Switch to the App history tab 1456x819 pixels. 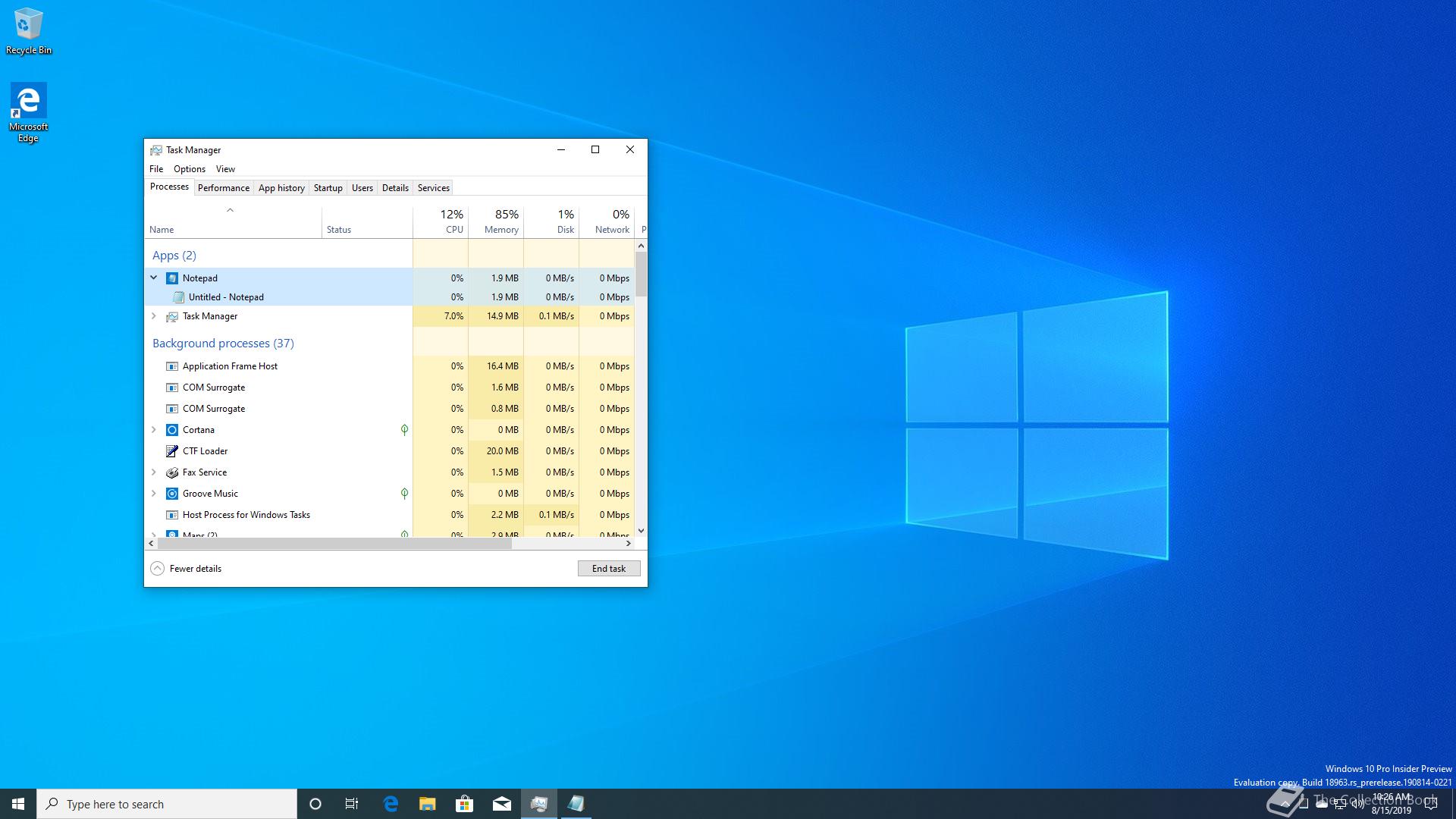(x=281, y=188)
